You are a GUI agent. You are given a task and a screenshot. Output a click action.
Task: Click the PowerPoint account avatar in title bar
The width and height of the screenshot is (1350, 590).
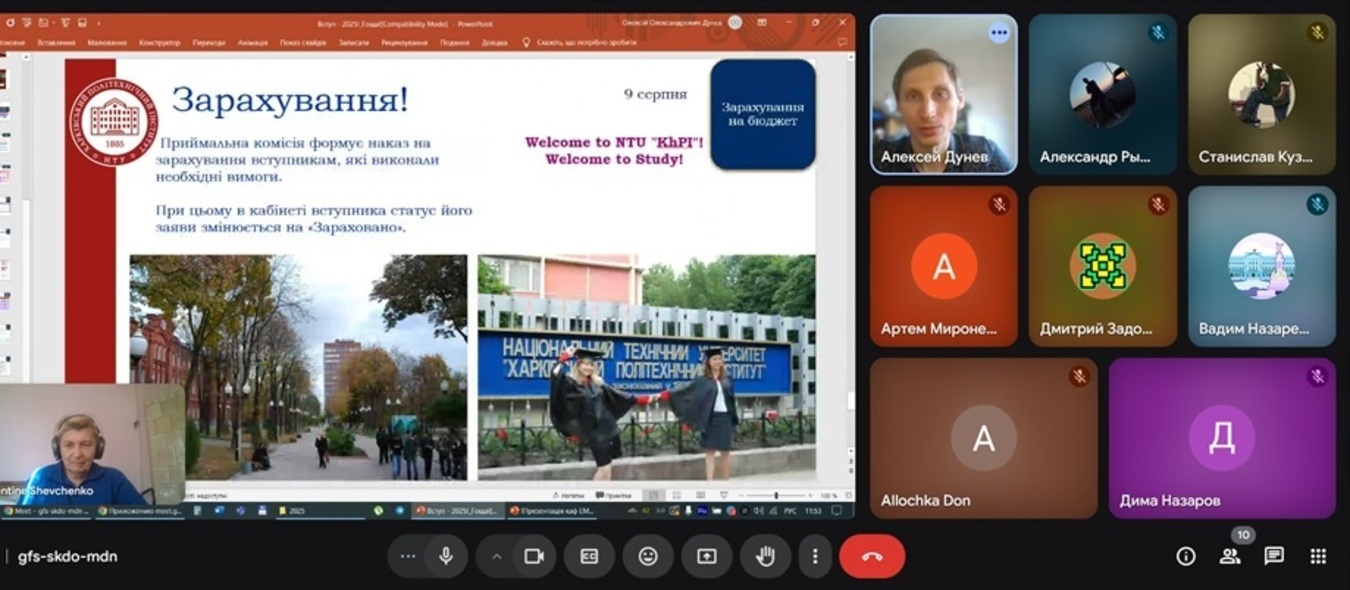(735, 23)
